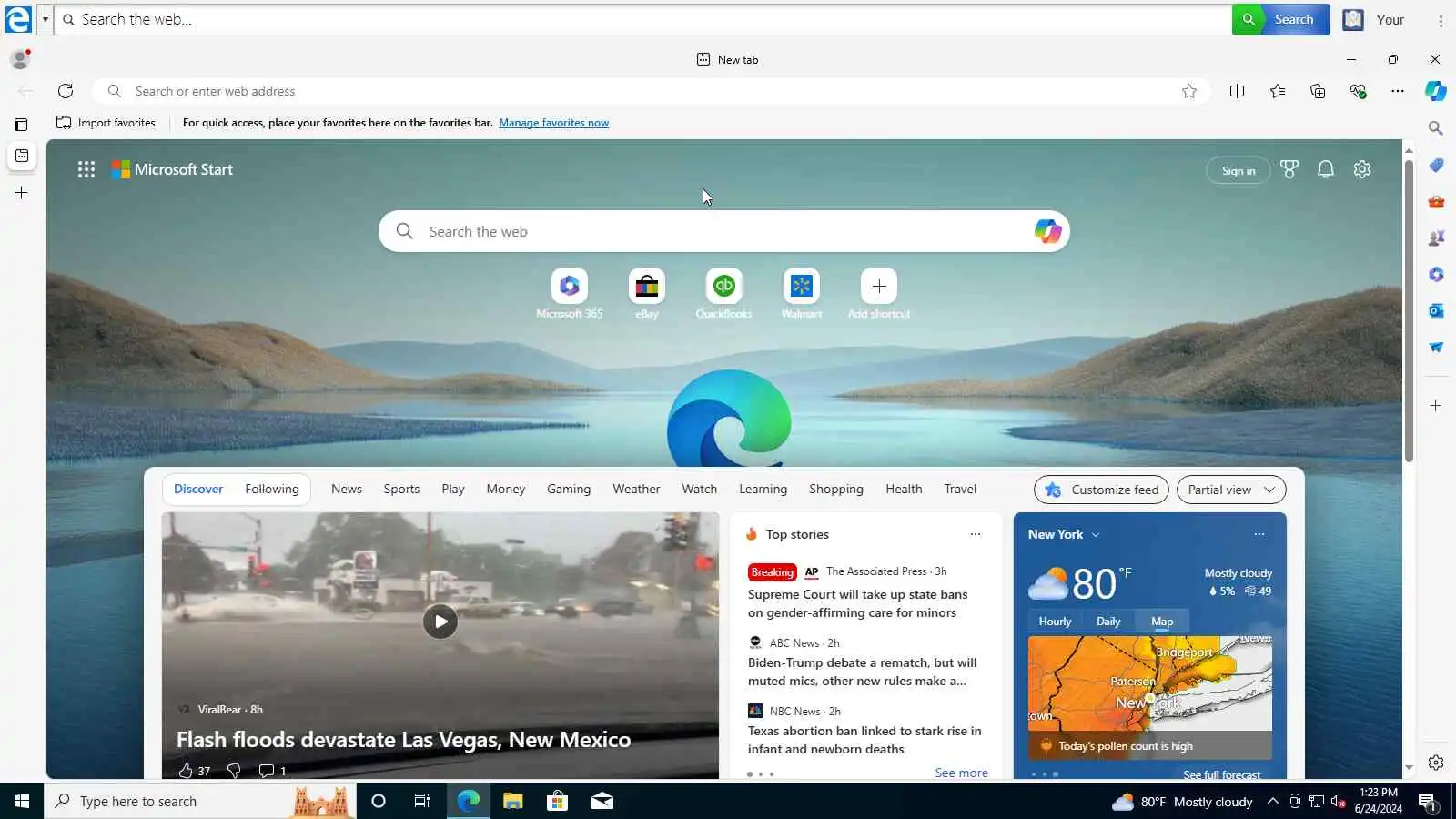Dislike the Flash floods story
The image size is (1456, 819).
click(234, 771)
